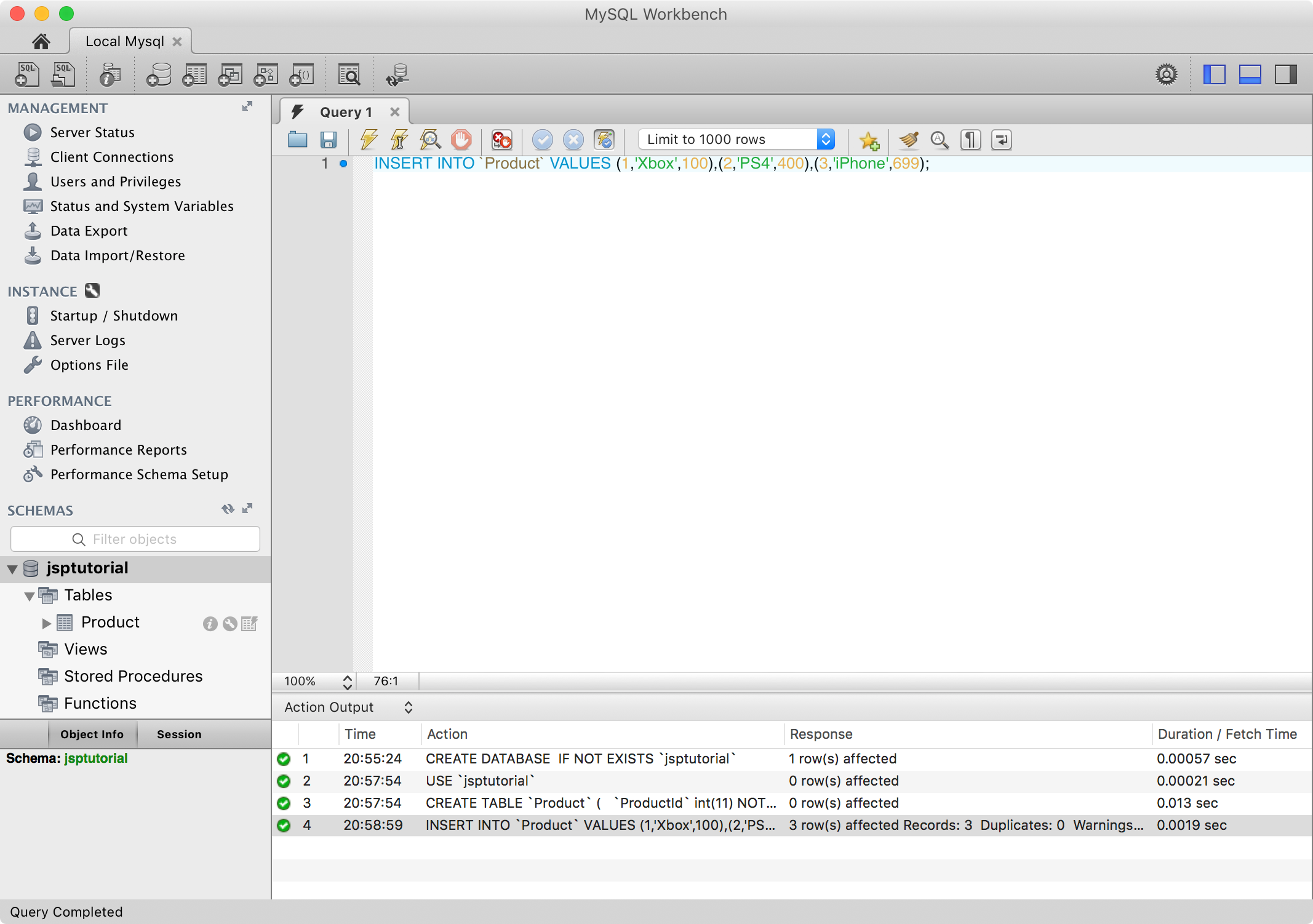Viewport: 1313px width, 924px height.
Task: Open SQL script file in new tab
Action: coord(63,74)
